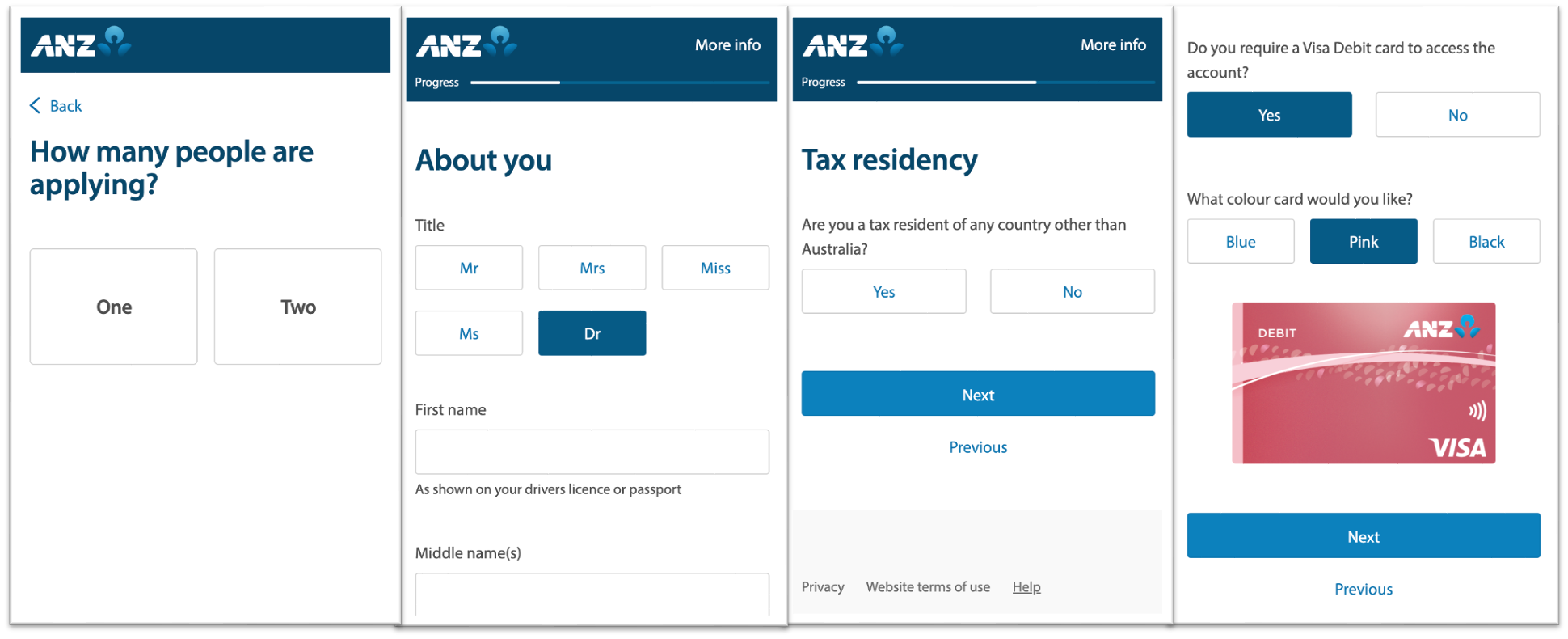Choose the Ms title
1568x639 pixels.
click(469, 333)
